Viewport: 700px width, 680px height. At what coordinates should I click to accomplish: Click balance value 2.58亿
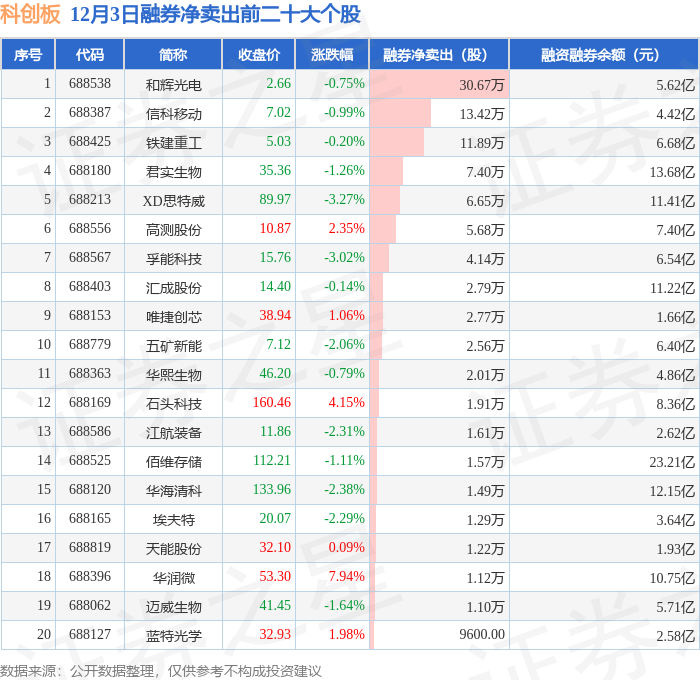(675, 636)
